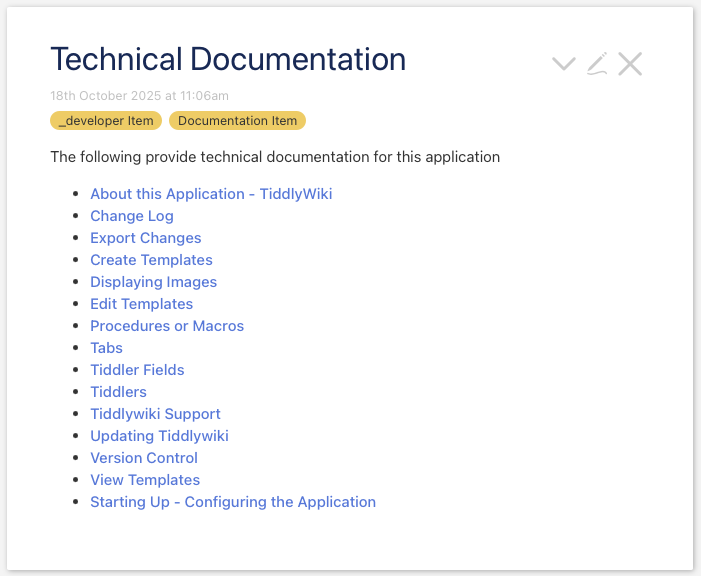Open the View Templates link
701x576 pixels.
coord(145,480)
